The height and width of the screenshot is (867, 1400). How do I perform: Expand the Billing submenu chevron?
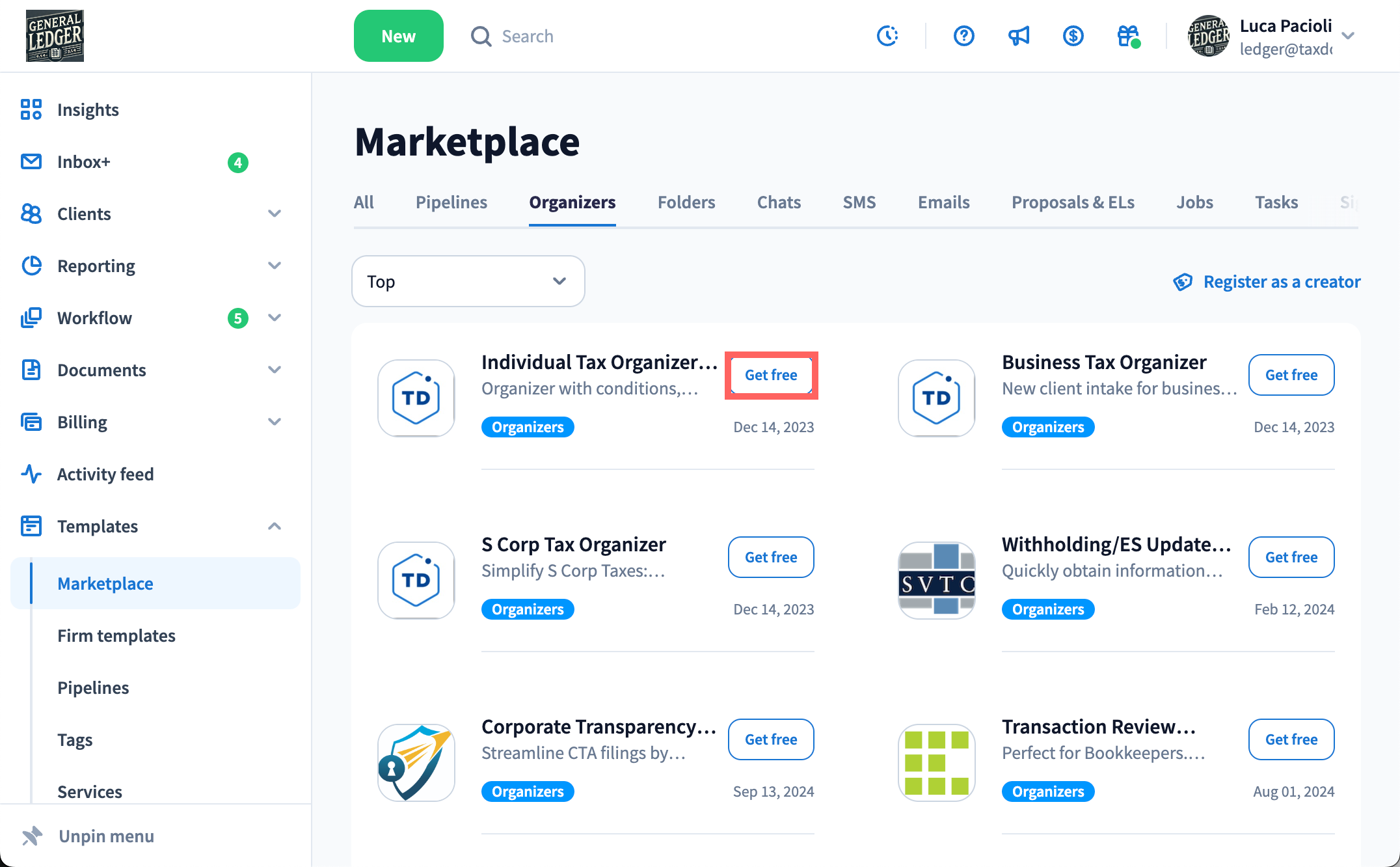(x=275, y=422)
